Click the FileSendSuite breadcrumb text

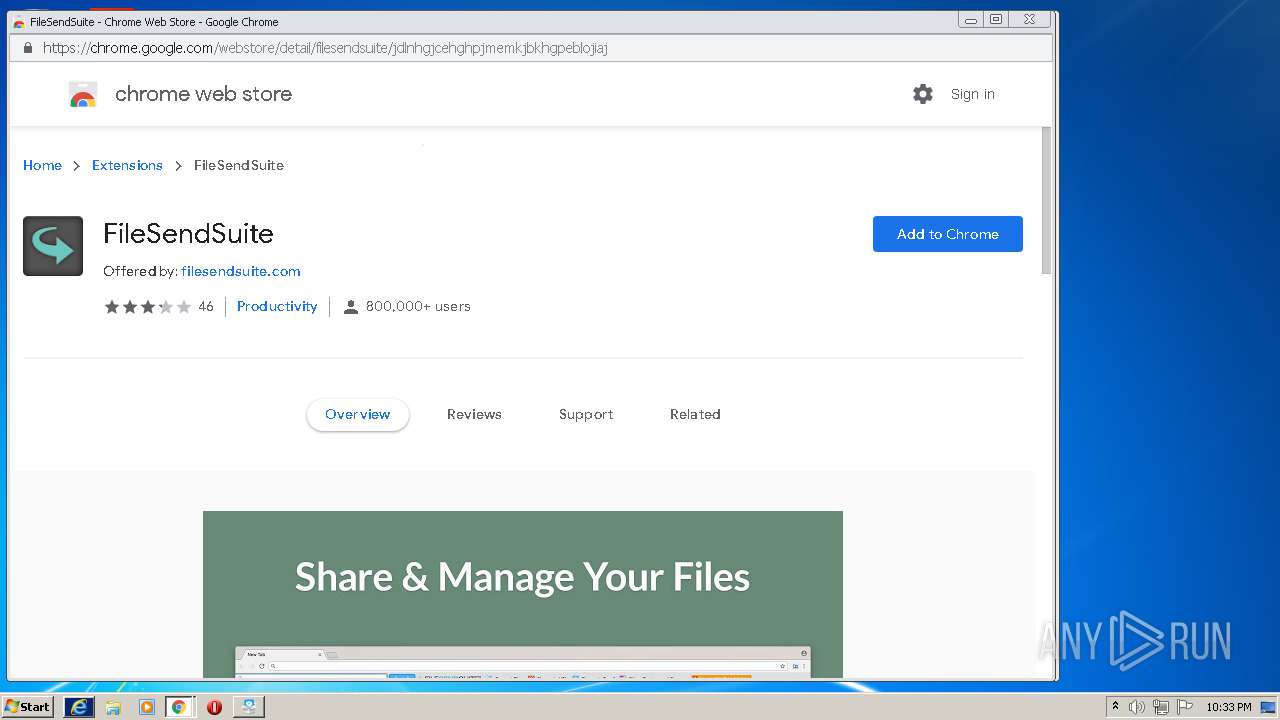(x=239, y=166)
